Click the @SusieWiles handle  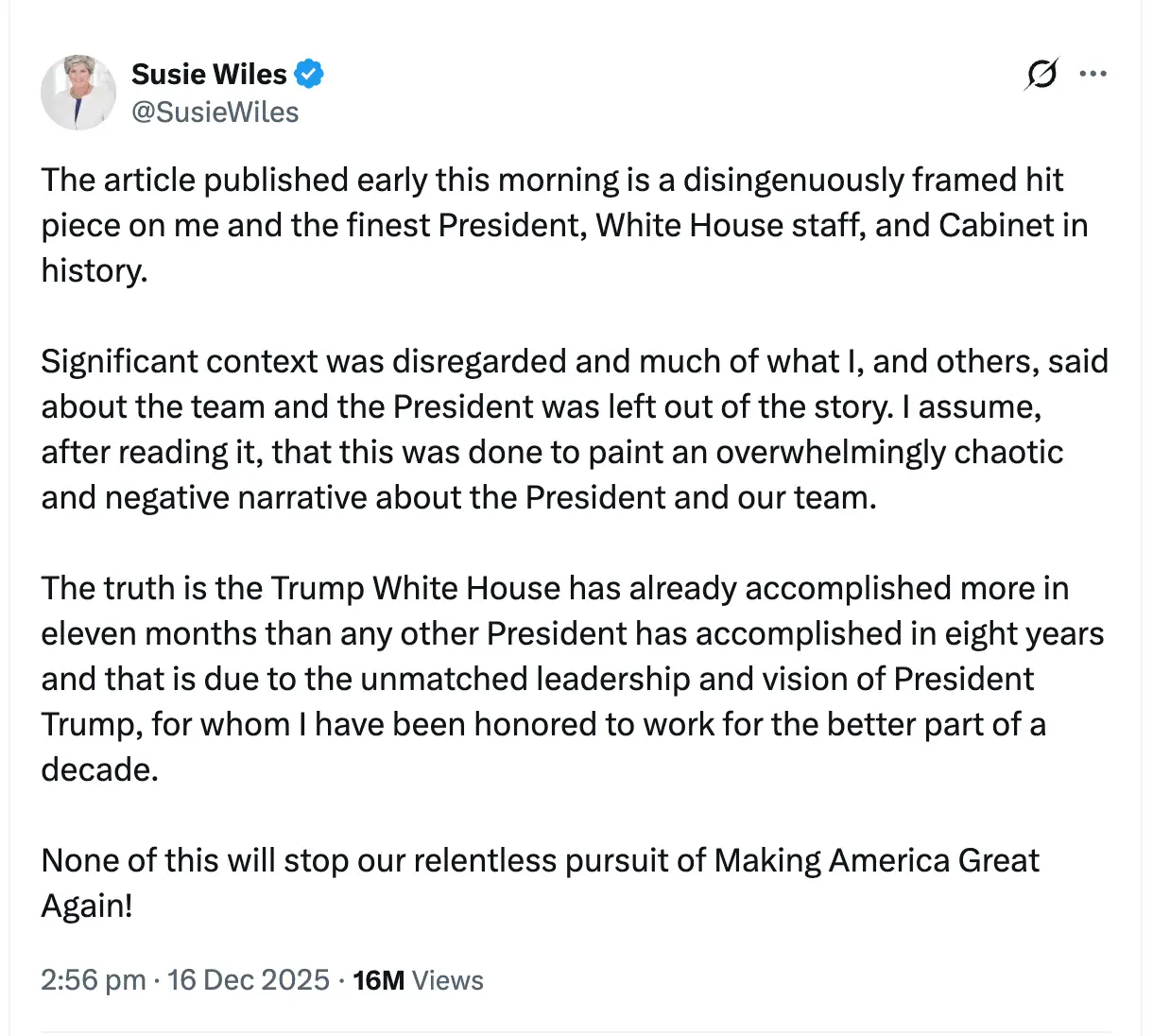[x=215, y=112]
